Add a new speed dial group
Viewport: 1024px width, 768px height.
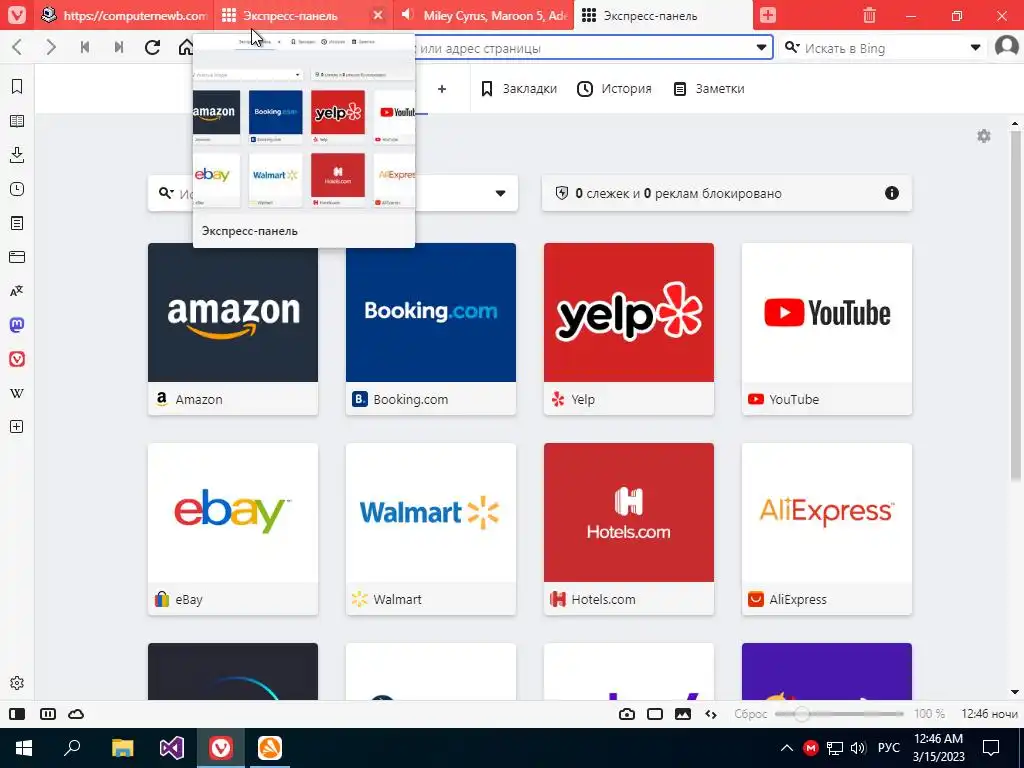(x=442, y=89)
